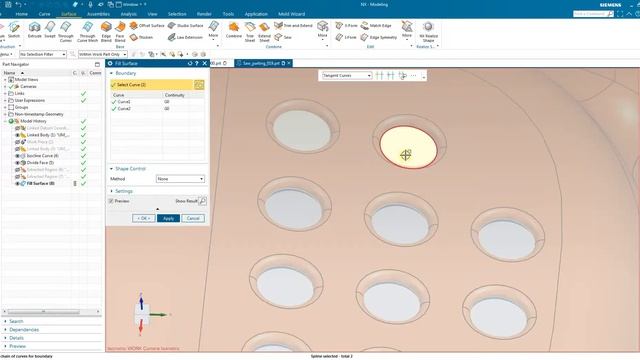Click the Combine tool icon

(x=234, y=31)
